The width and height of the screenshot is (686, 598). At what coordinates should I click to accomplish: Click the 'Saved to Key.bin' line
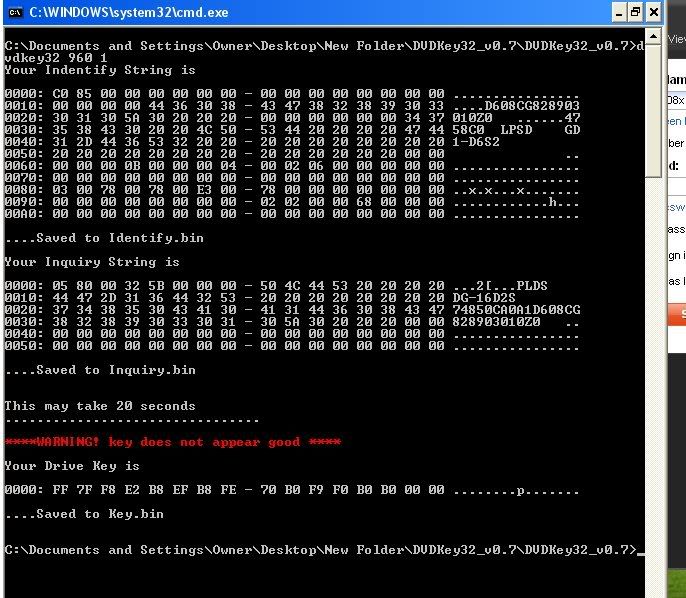point(84,514)
